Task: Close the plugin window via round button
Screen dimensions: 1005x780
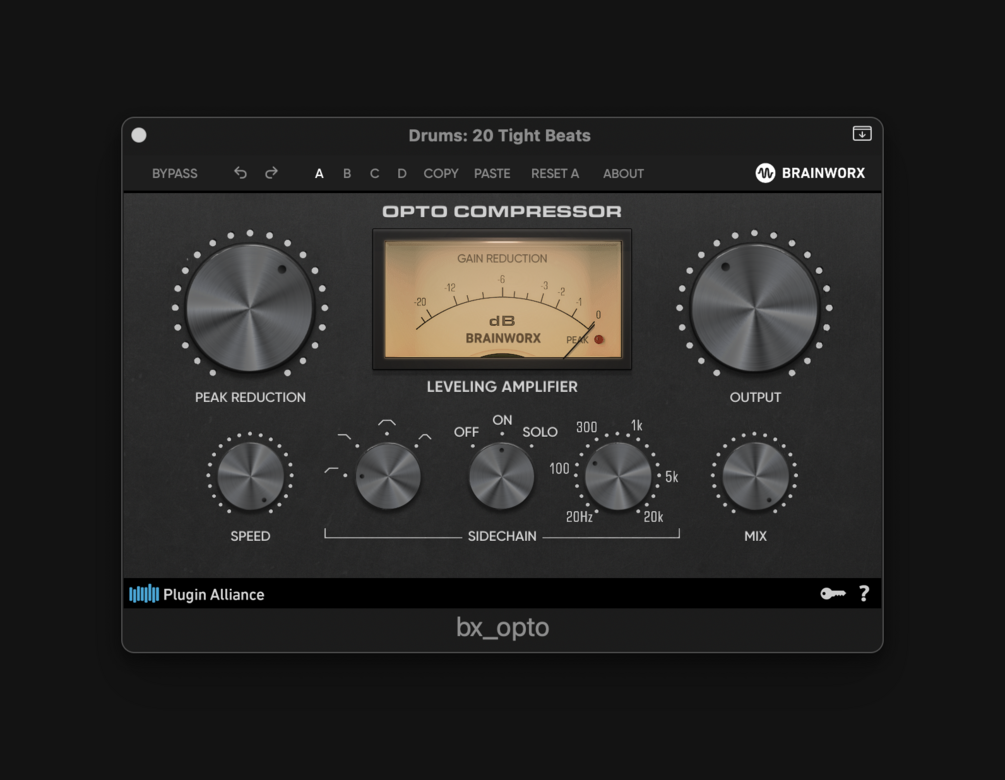Action: 139,135
